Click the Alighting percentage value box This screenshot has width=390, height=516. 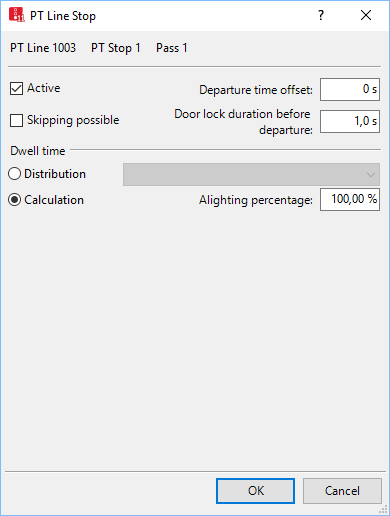click(350, 199)
